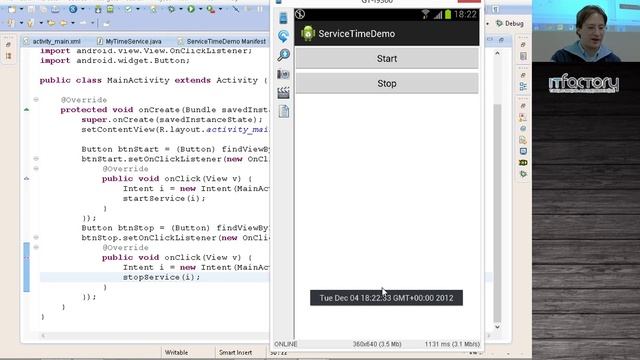Click the scroll-up arrow of the right scrollbar
Viewport: 640px width, 360px height.
pyautogui.click(x=497, y=53)
